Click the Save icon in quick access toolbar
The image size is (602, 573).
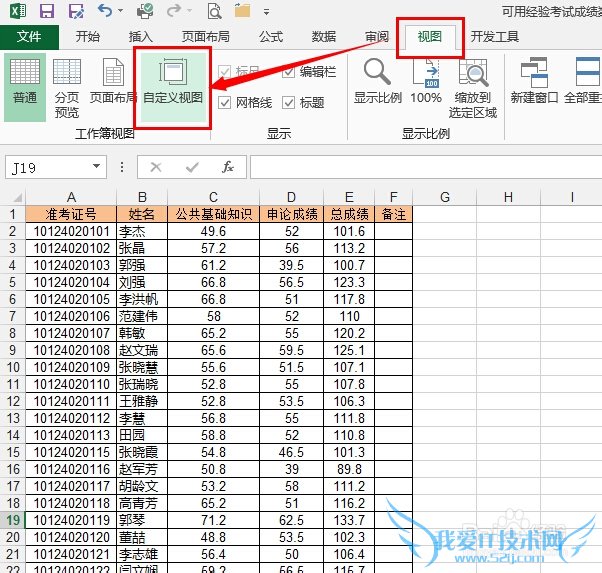coord(46,12)
